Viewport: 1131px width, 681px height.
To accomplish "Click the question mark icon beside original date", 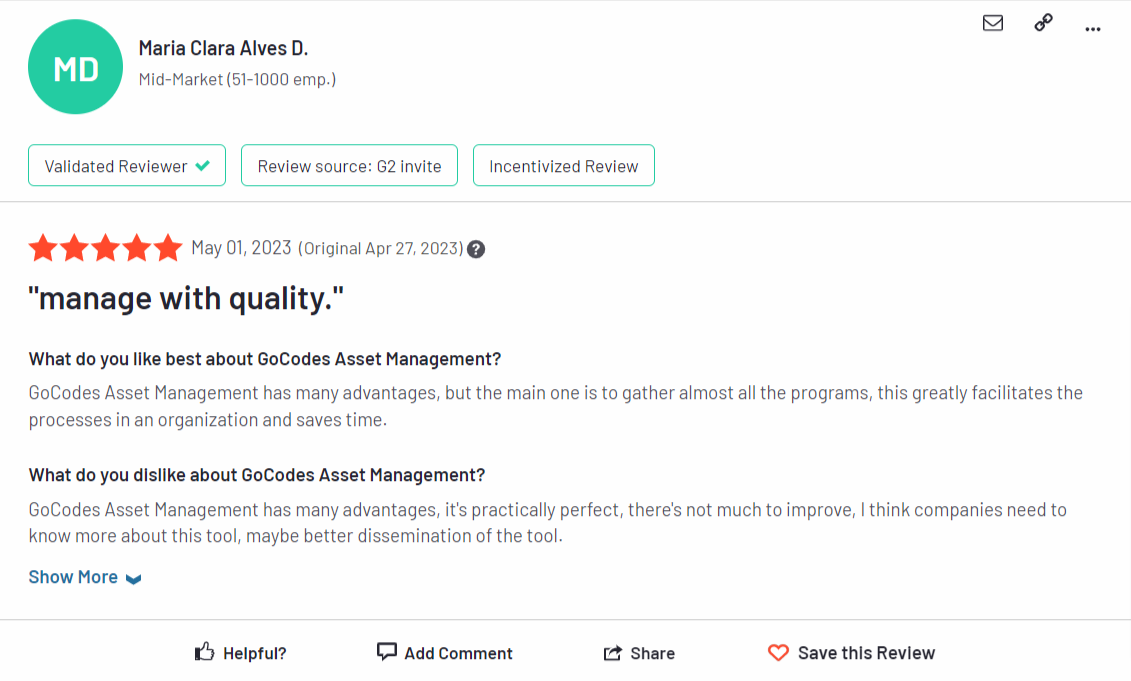I will (476, 249).
